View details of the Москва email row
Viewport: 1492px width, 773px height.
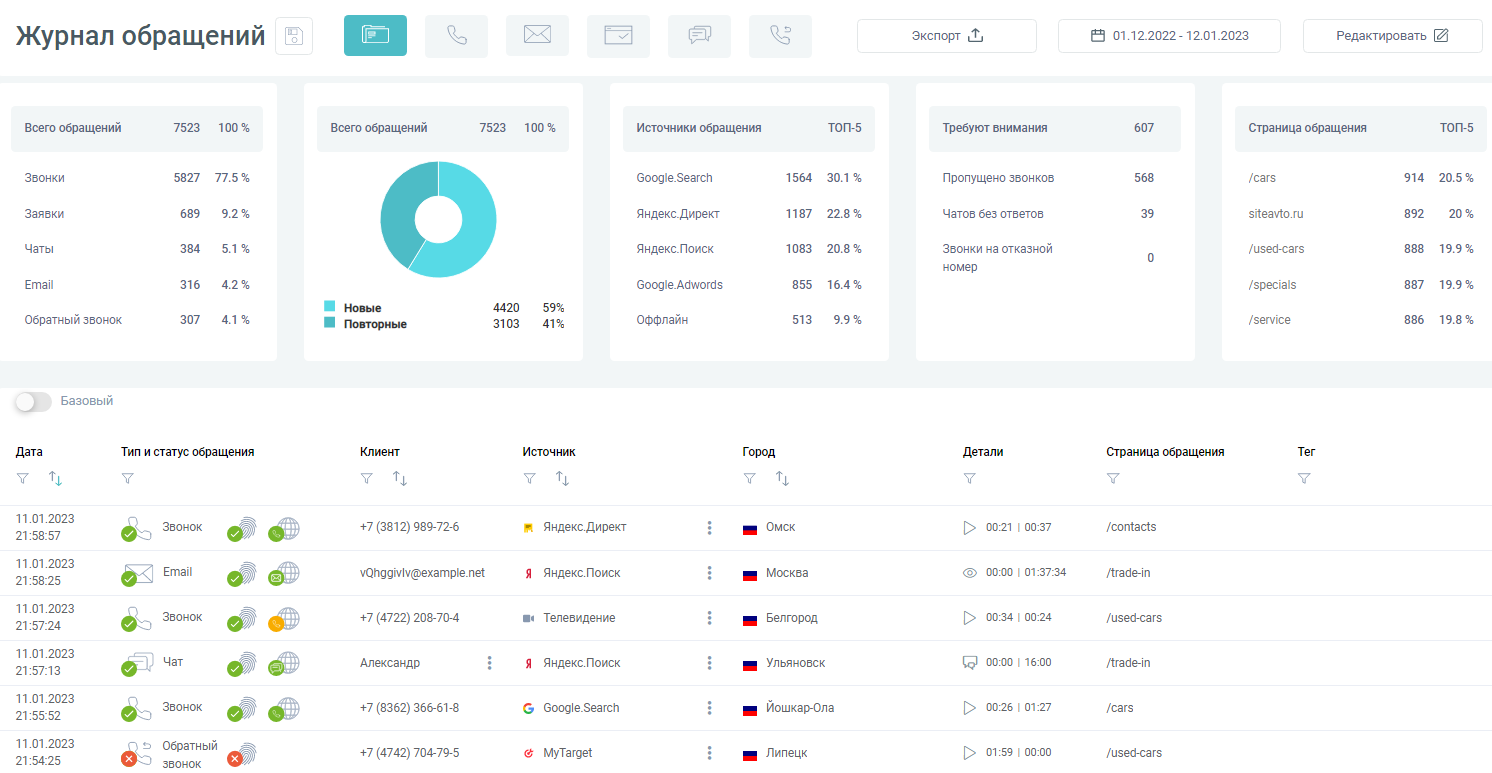point(969,573)
